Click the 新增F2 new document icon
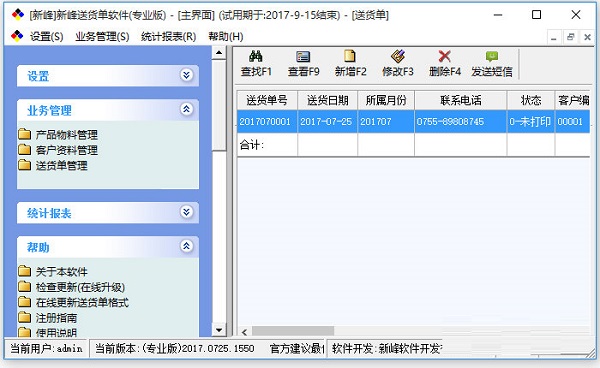Screen dimensions: 600x368 [350, 56]
